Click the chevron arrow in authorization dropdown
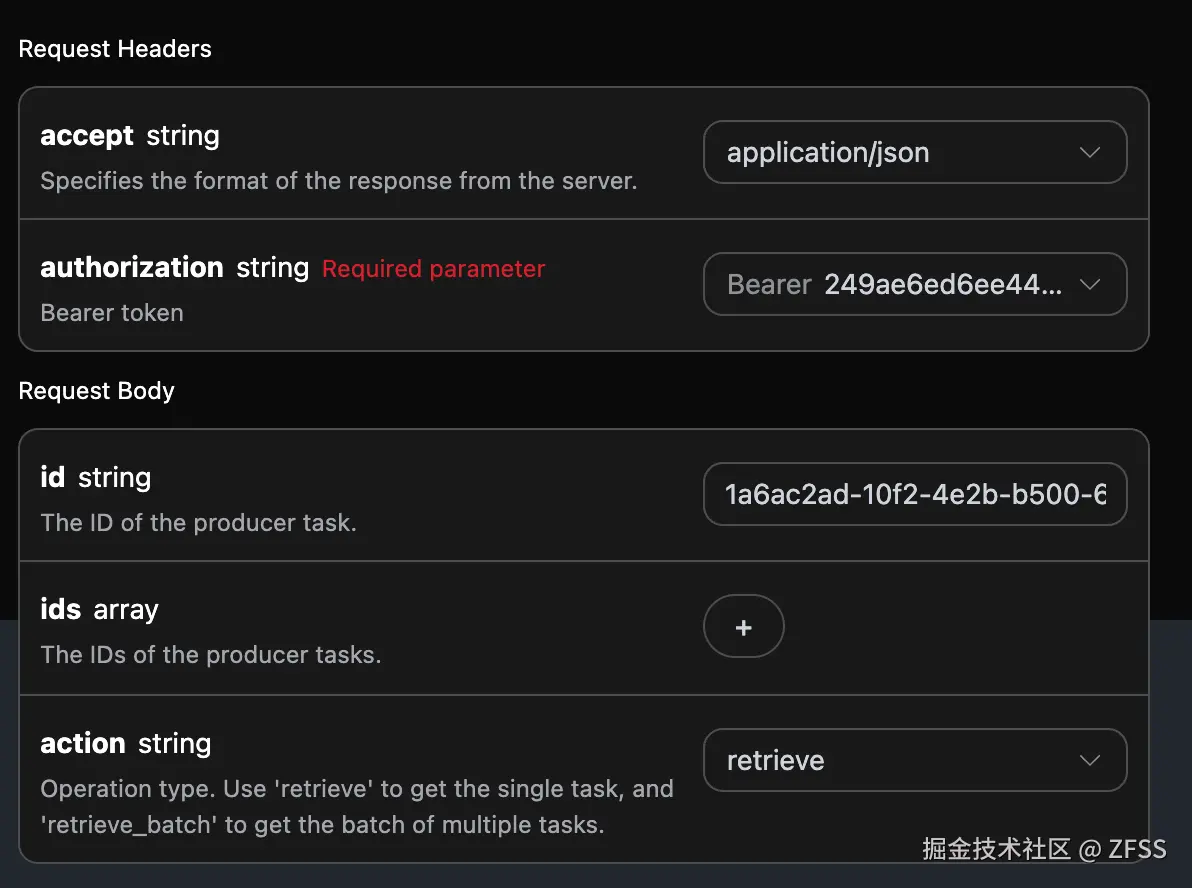 tap(1090, 285)
